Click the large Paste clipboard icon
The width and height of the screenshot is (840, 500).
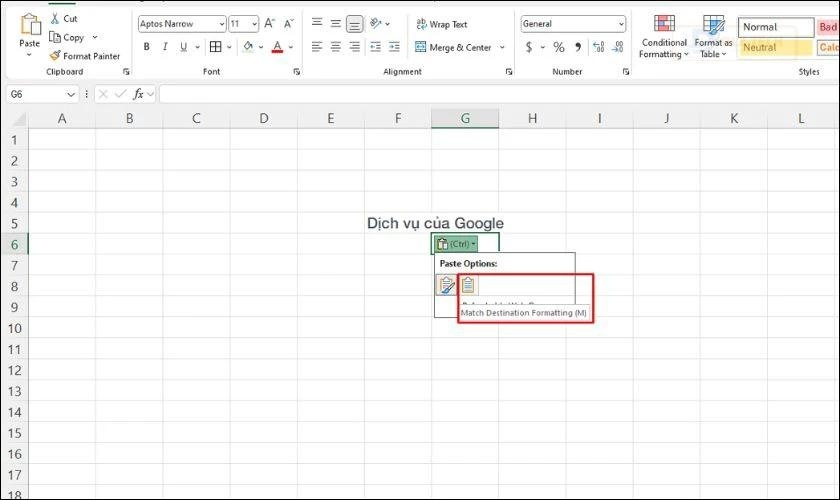coord(30,25)
